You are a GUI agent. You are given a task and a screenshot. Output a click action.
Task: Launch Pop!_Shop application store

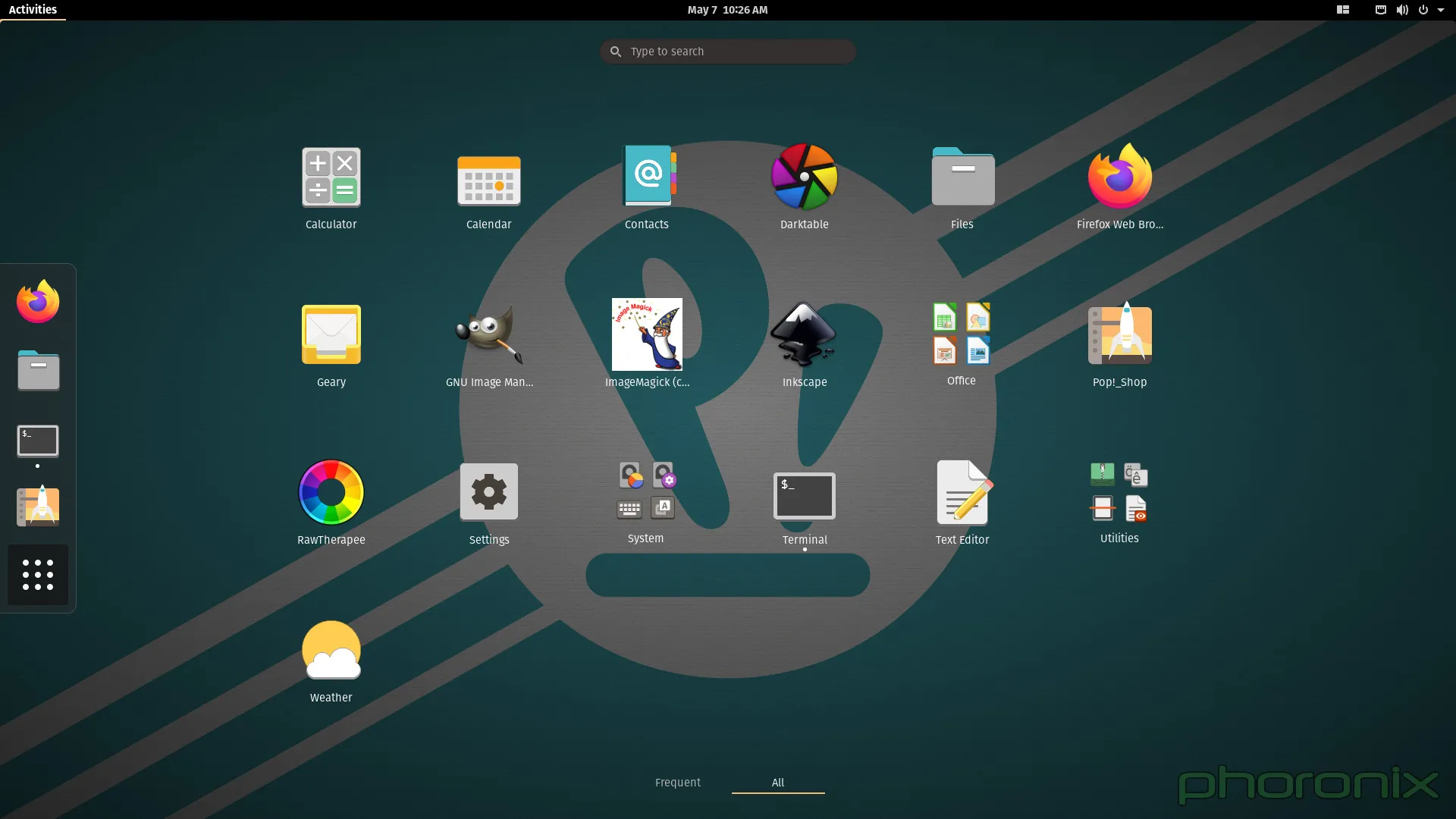[1119, 345]
